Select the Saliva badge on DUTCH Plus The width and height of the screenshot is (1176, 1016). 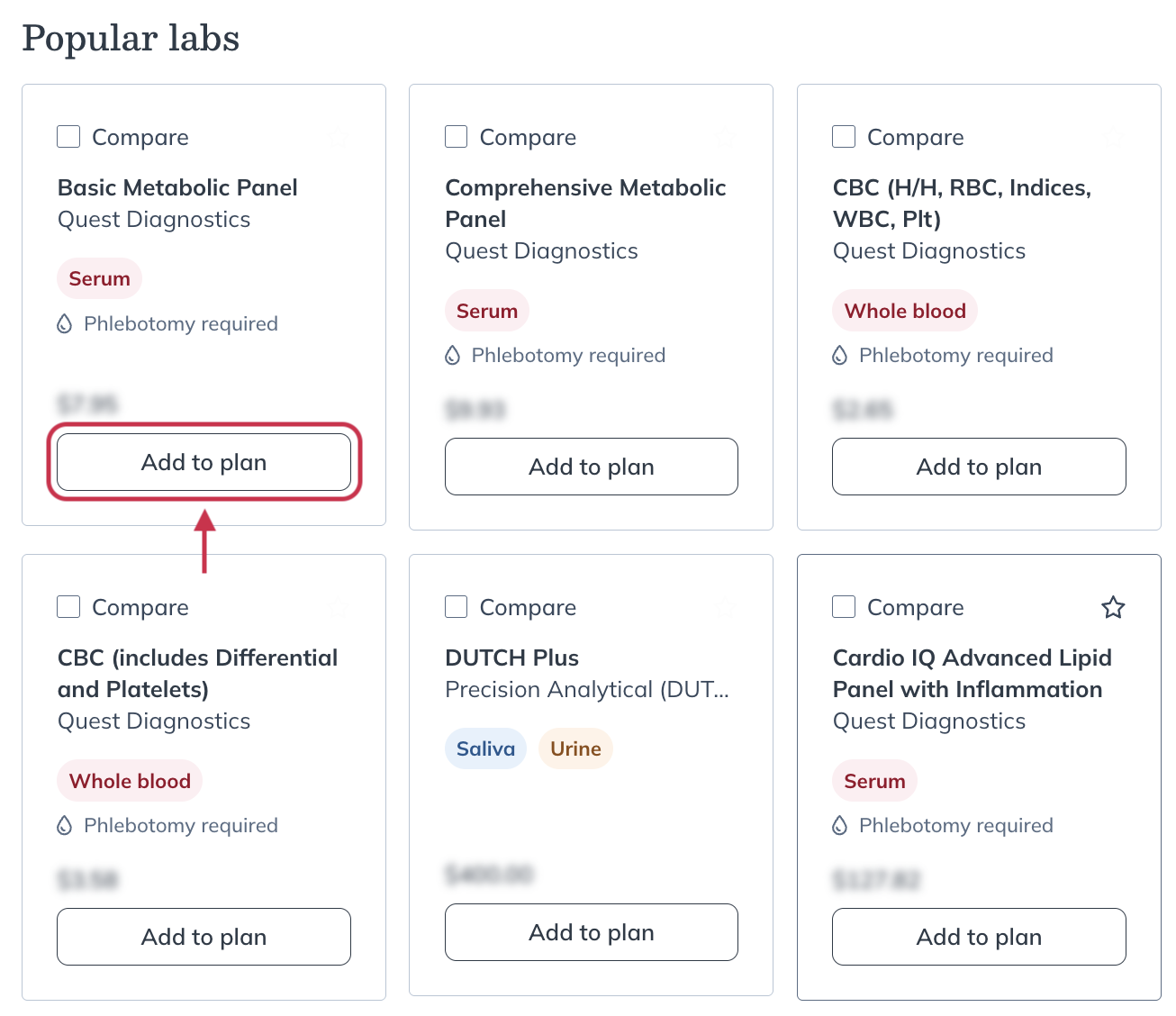pyautogui.click(x=485, y=748)
